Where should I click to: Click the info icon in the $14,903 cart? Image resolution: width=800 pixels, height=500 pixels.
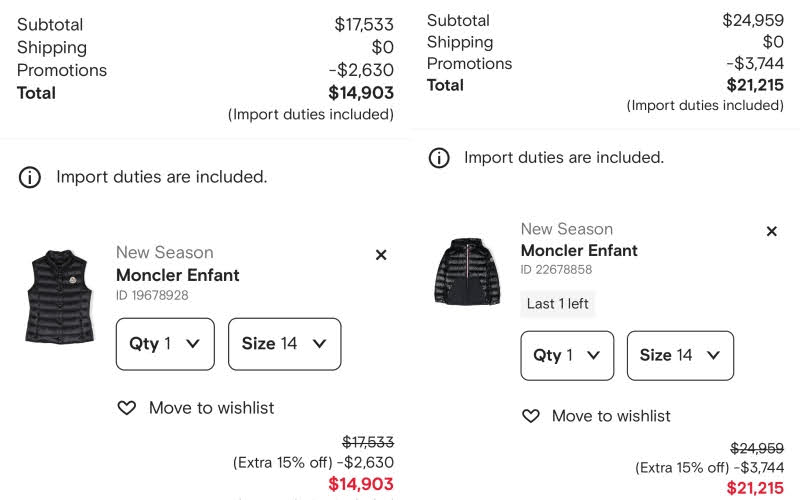pos(31,178)
